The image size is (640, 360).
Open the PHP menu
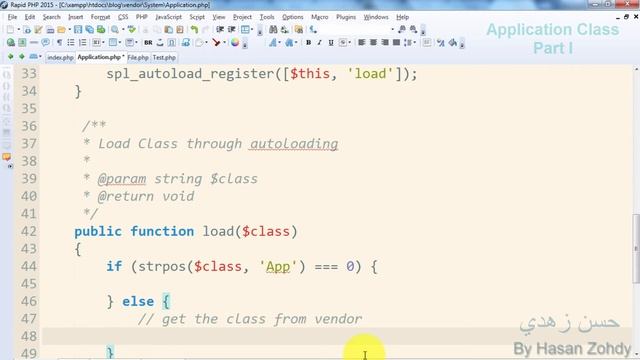click(142, 17)
